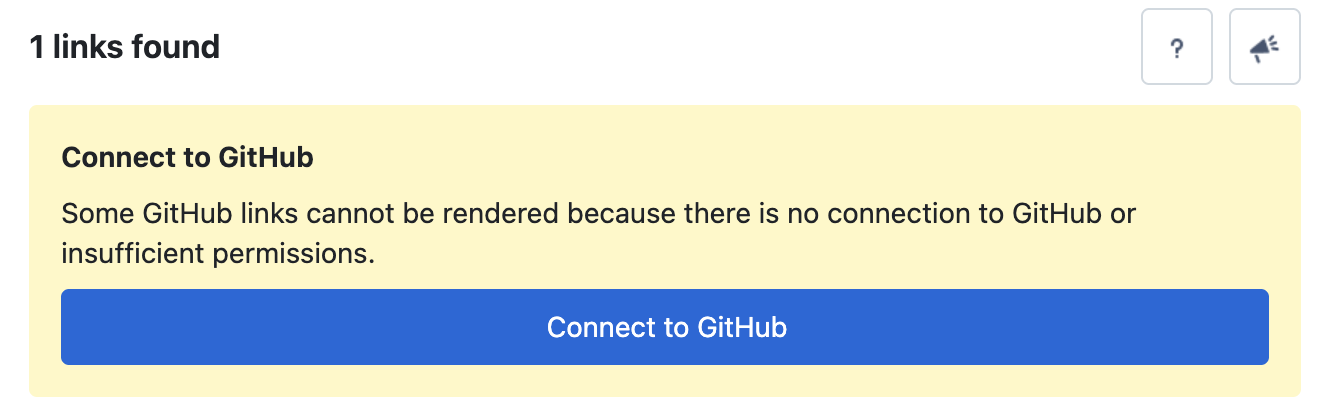Click the number "1" in links found

(x=37, y=46)
